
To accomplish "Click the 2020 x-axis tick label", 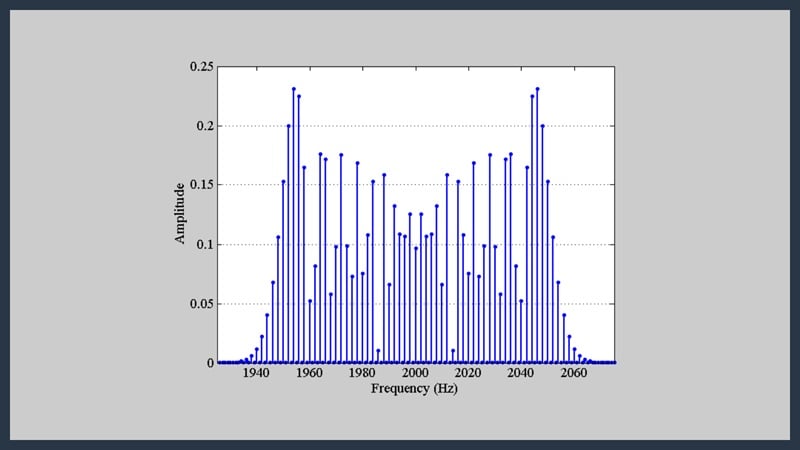I will coord(468,374).
